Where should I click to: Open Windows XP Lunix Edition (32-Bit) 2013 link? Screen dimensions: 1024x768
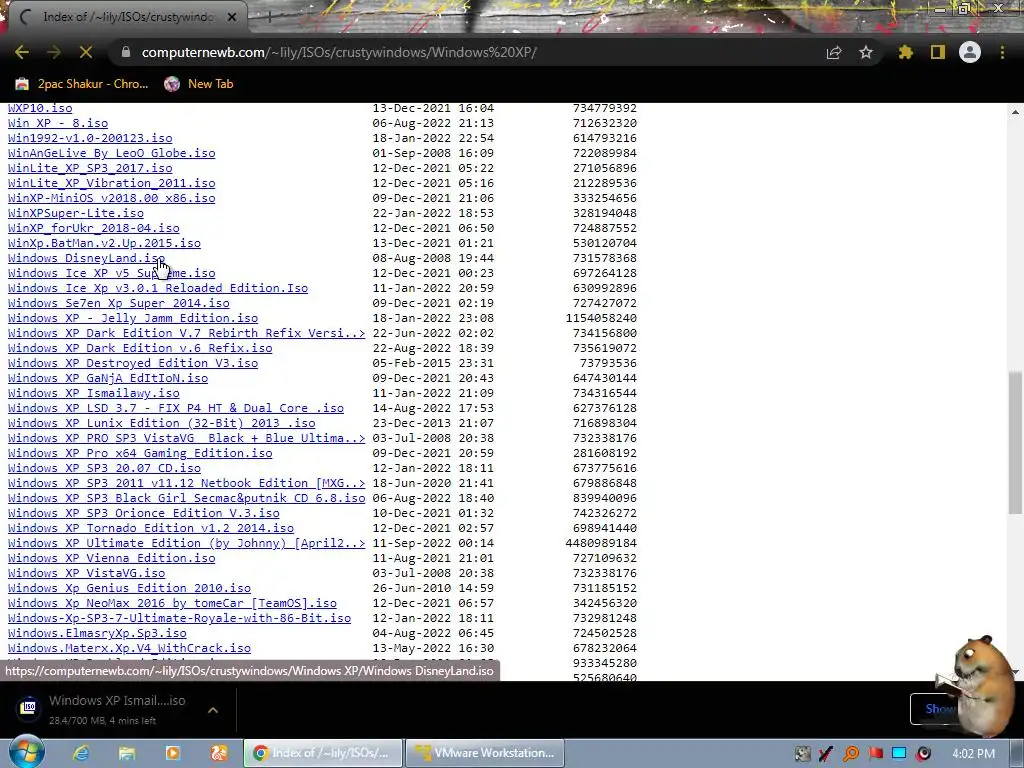[x=161, y=423]
